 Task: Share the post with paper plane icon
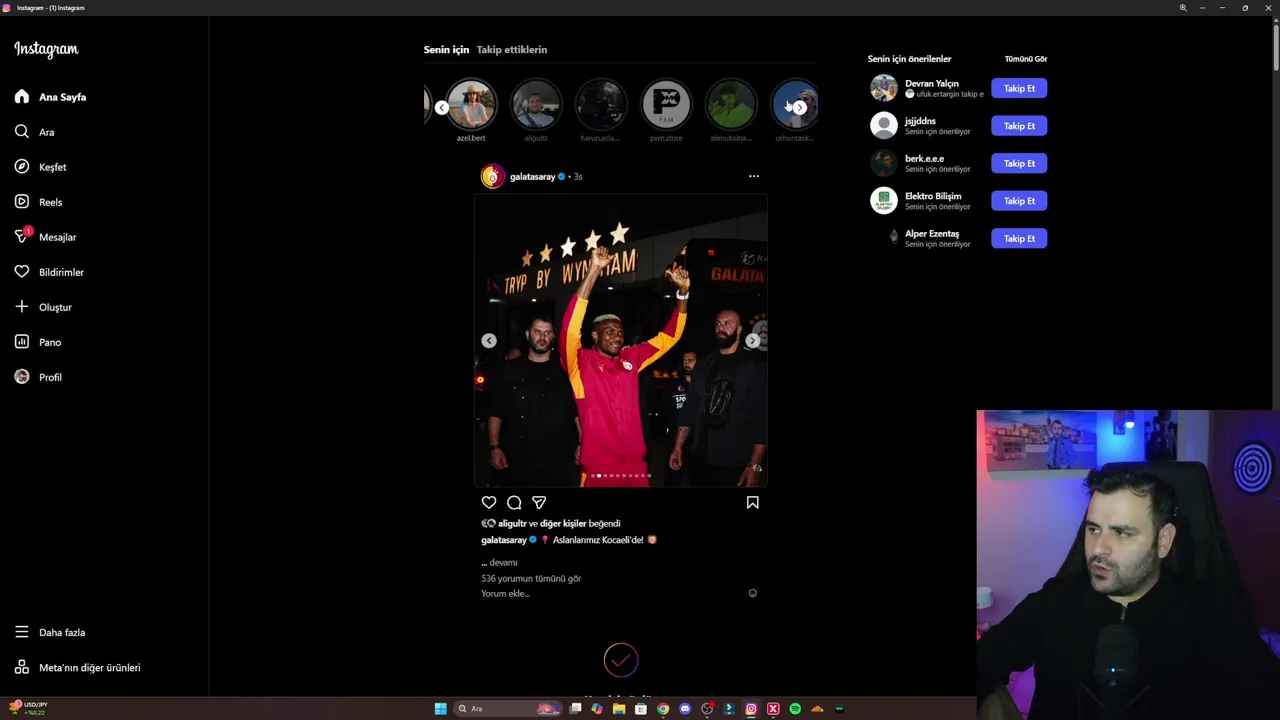click(x=539, y=503)
